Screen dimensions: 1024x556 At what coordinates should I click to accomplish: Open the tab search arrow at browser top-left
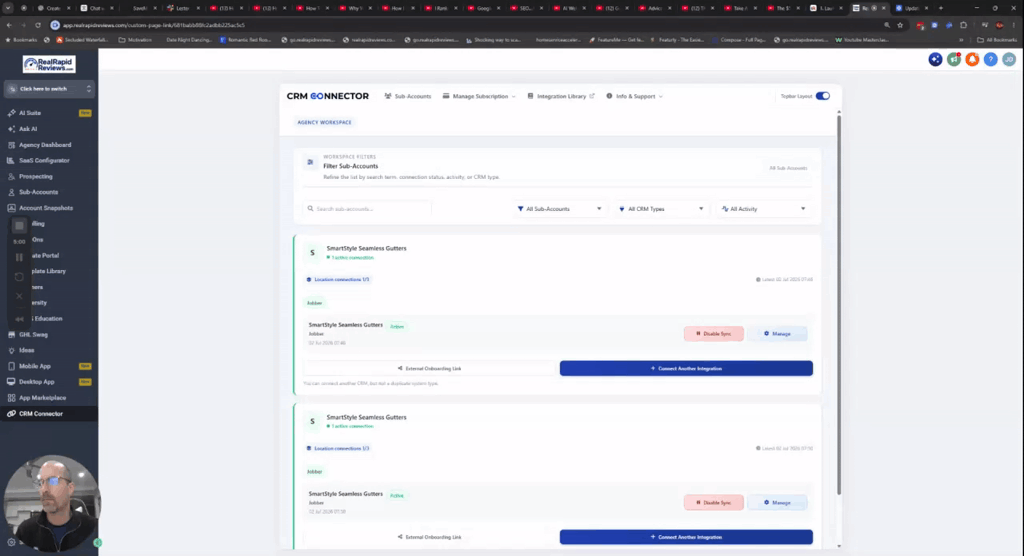pyautogui.click(x=8, y=8)
